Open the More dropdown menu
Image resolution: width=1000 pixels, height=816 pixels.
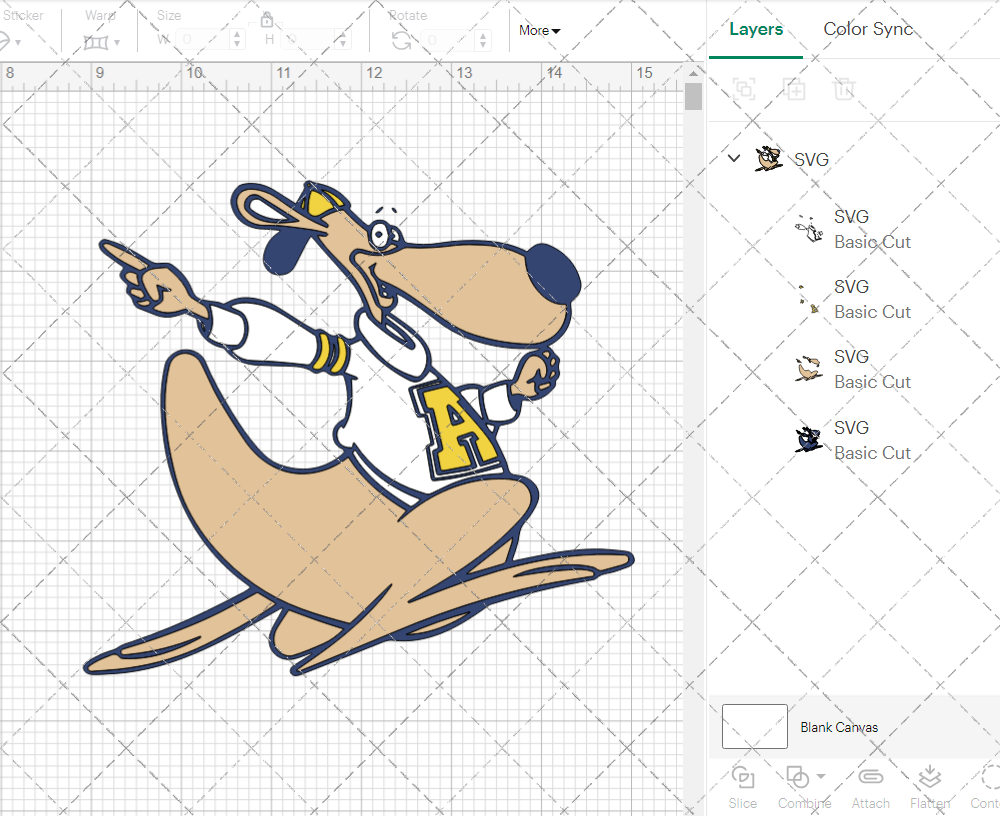pos(540,30)
